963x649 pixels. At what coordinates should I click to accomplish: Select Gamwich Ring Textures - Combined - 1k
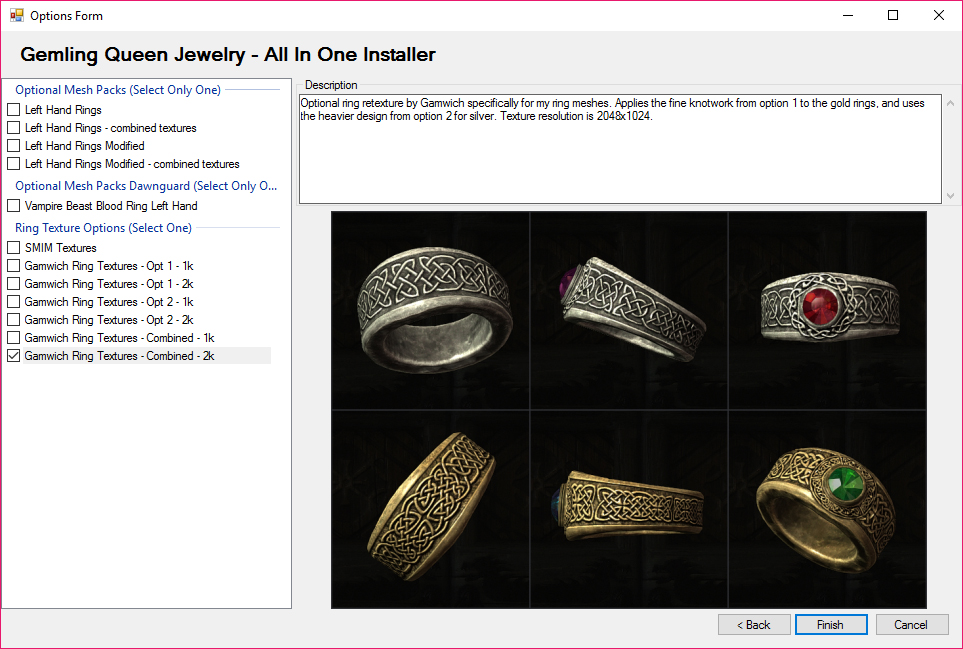click(x=14, y=338)
